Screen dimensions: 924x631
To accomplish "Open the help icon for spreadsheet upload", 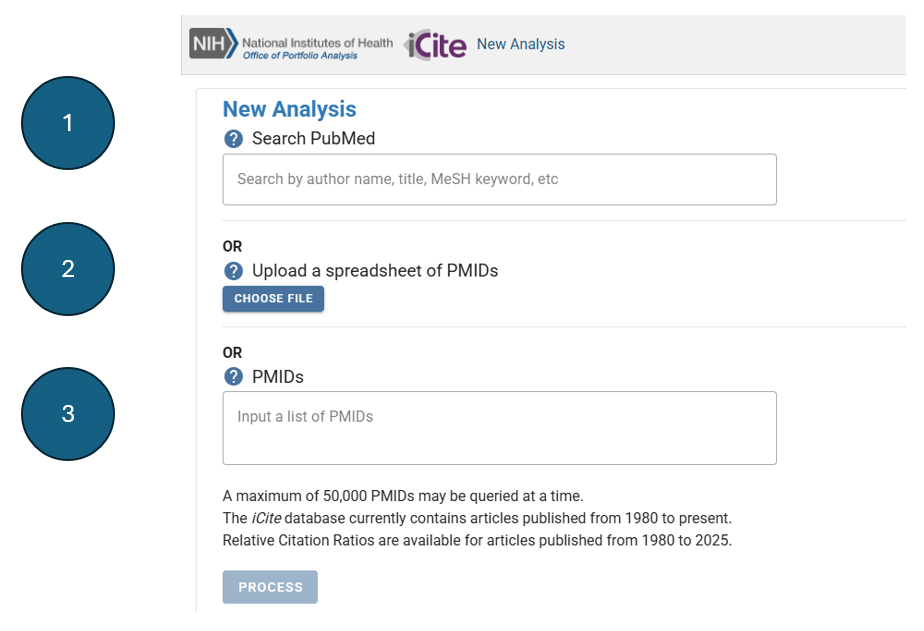I will [x=232, y=270].
